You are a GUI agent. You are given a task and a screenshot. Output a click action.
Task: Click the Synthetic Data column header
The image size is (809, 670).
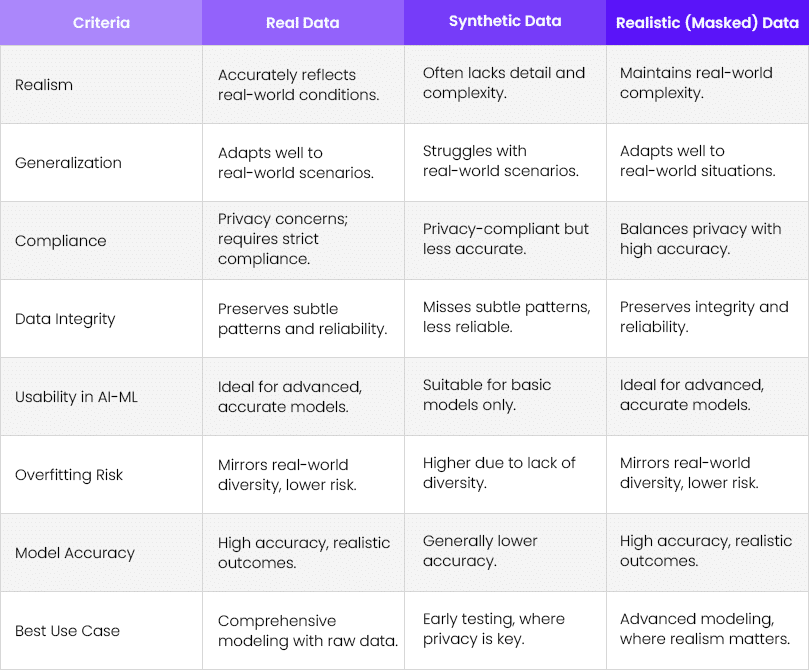pyautogui.click(x=505, y=21)
